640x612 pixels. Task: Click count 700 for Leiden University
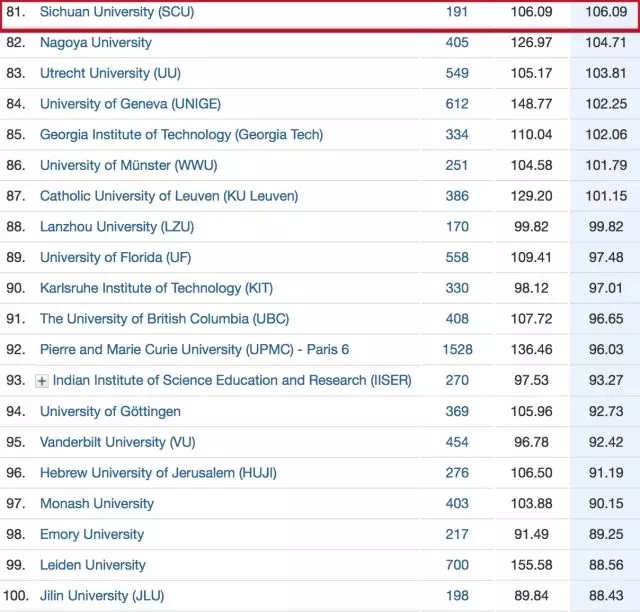coord(457,565)
